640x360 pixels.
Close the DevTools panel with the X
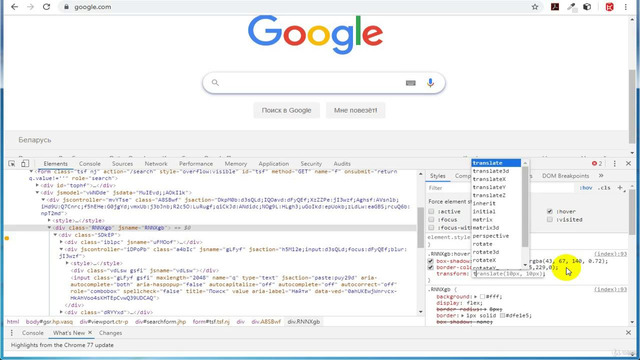click(629, 164)
